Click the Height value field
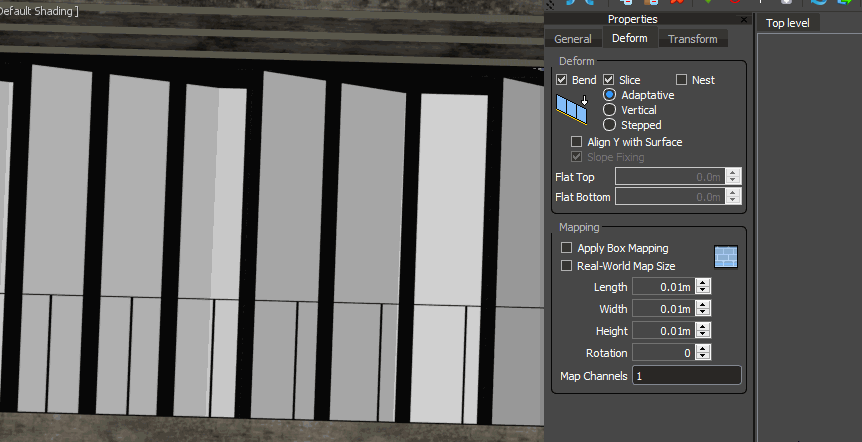 click(x=662, y=331)
